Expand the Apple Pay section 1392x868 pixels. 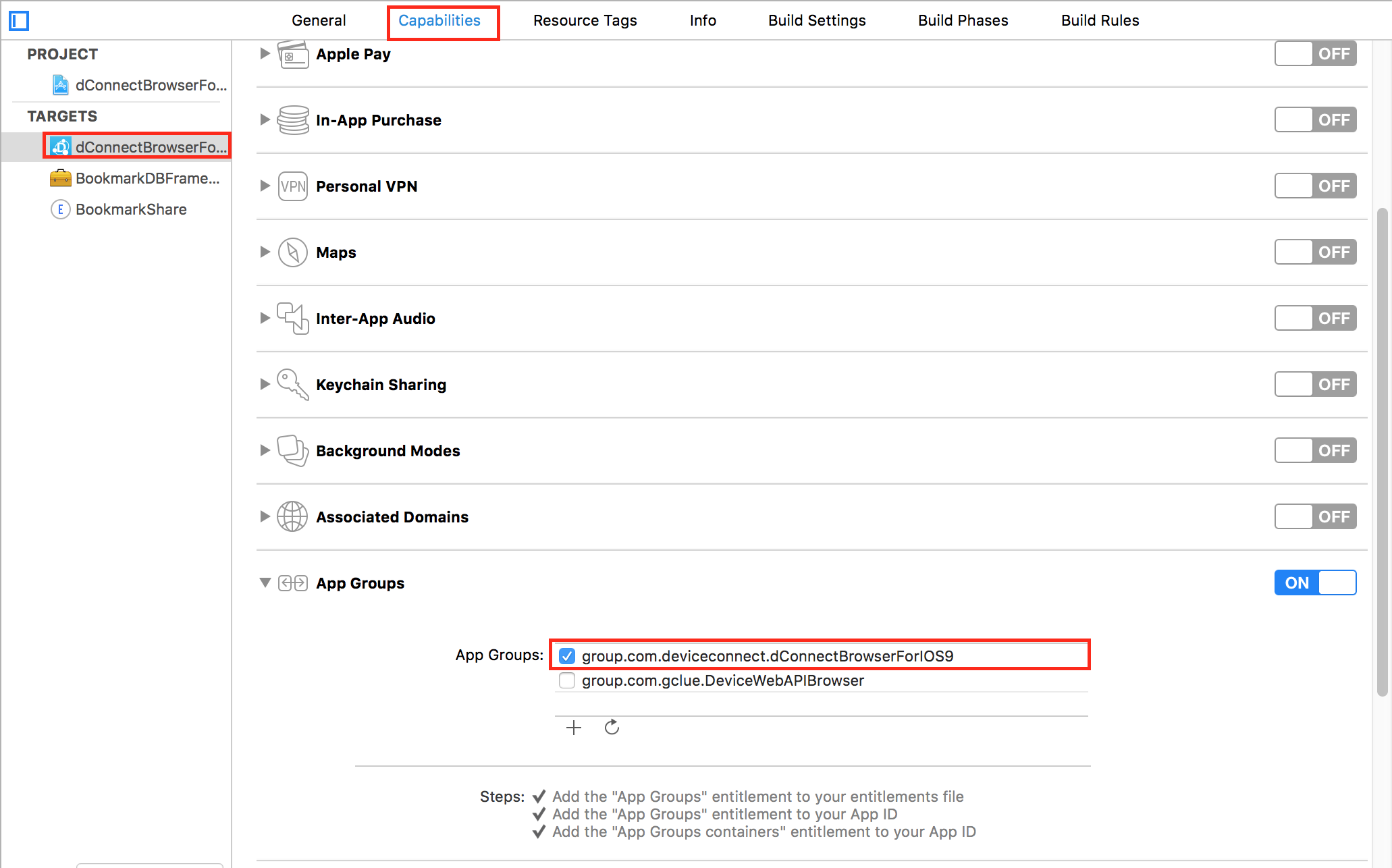[x=265, y=54]
